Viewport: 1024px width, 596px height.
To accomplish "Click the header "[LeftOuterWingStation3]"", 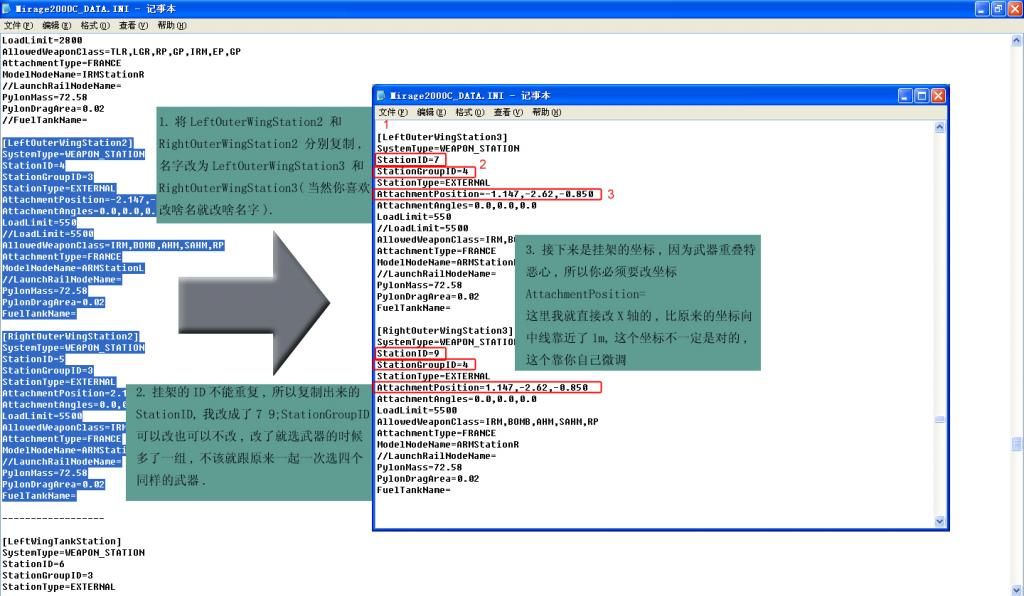I will coord(442,137).
